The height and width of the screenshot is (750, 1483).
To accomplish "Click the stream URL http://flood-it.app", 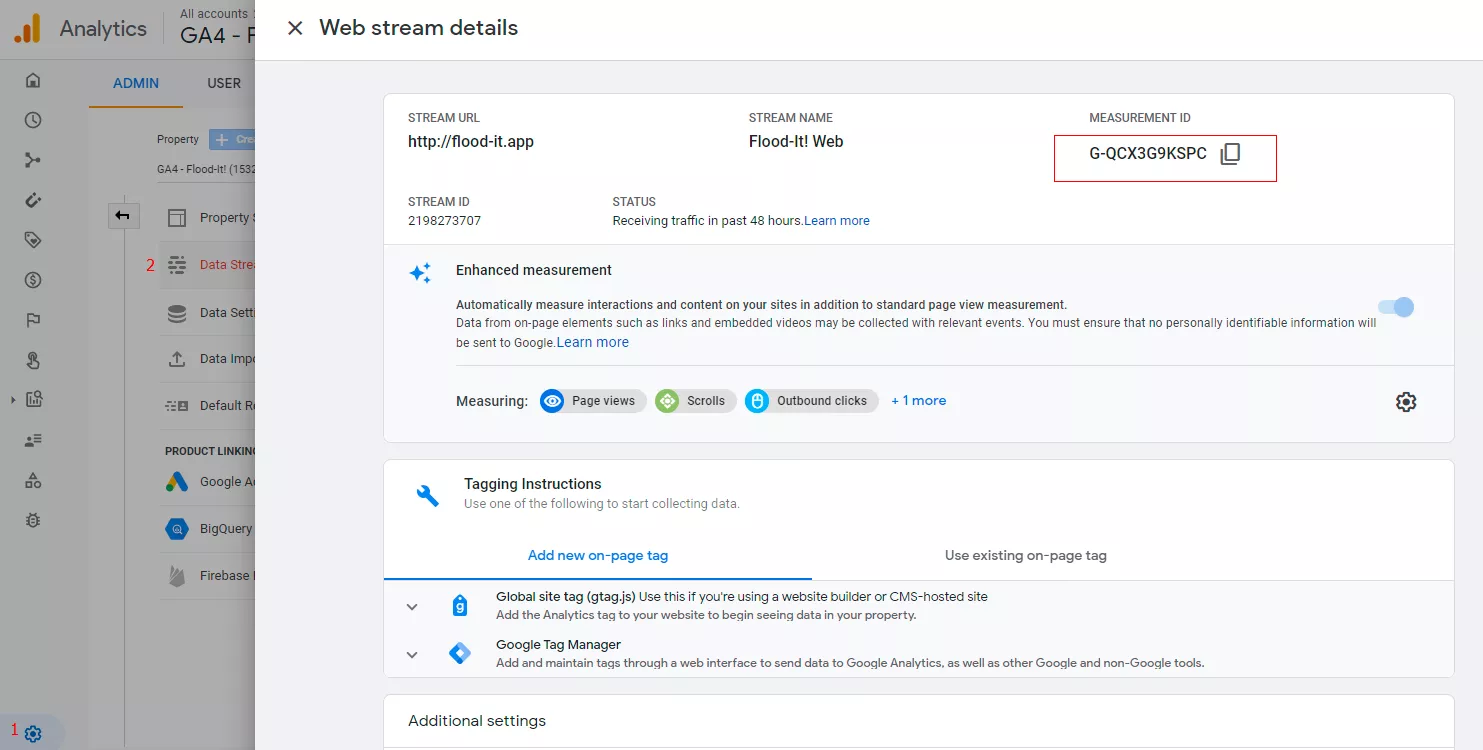I will (x=471, y=142).
